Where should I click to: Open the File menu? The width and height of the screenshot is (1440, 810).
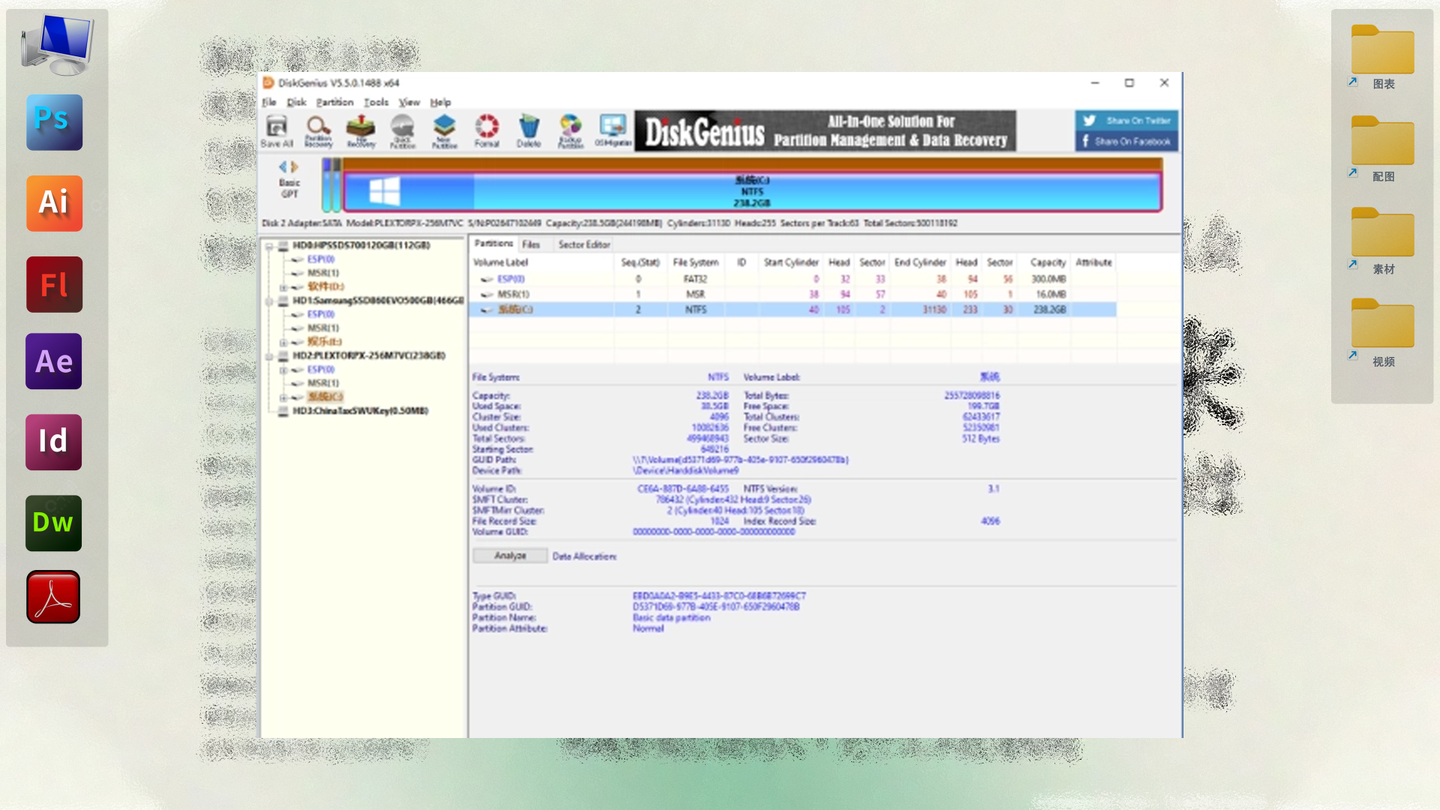click(x=269, y=102)
